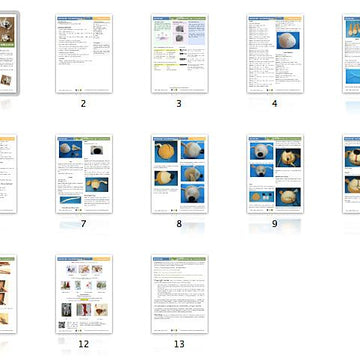Open the cut-off page 10 thumbnail

pos(351,174)
